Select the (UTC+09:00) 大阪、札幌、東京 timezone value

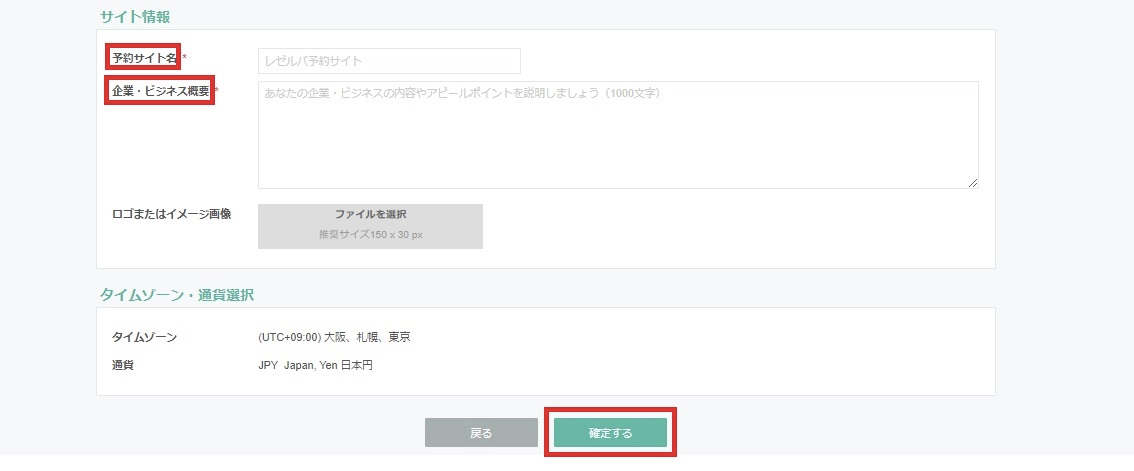coord(334,337)
